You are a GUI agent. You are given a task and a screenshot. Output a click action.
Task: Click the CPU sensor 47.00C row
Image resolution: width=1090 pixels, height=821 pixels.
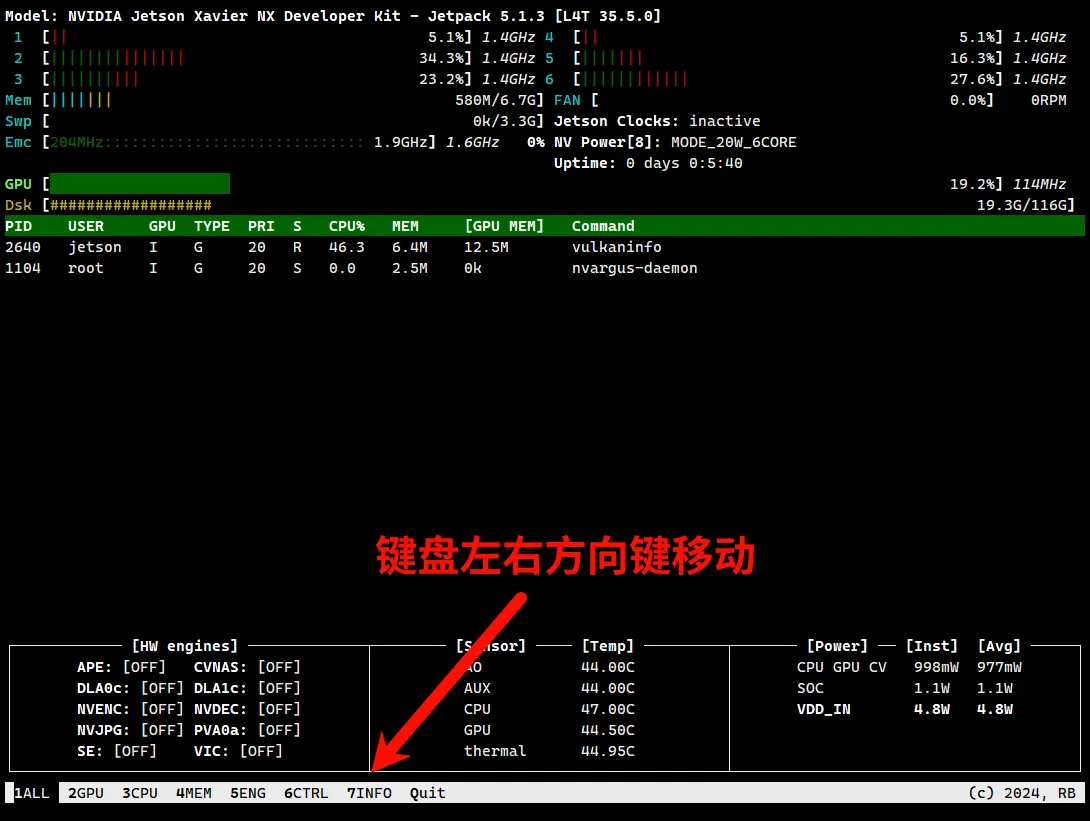(x=549, y=709)
